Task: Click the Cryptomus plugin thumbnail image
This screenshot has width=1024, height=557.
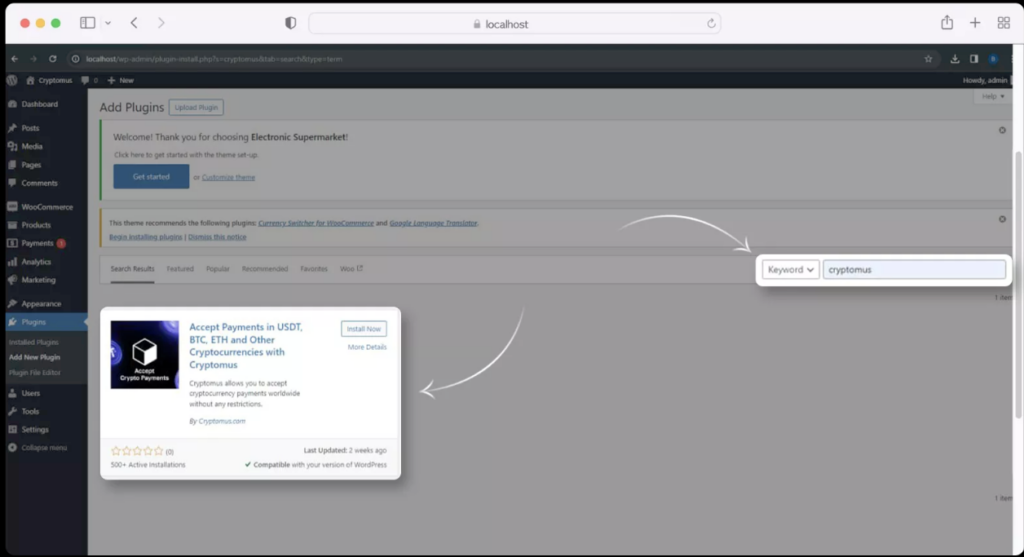Action: 144,355
